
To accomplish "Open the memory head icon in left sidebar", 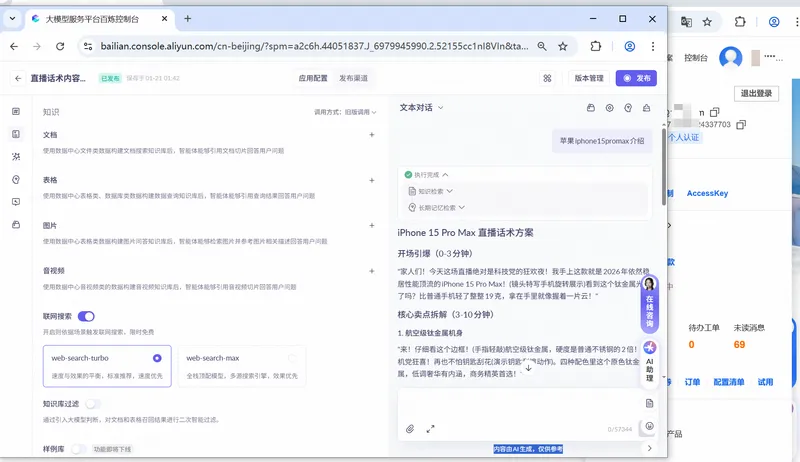I will coord(16,179).
